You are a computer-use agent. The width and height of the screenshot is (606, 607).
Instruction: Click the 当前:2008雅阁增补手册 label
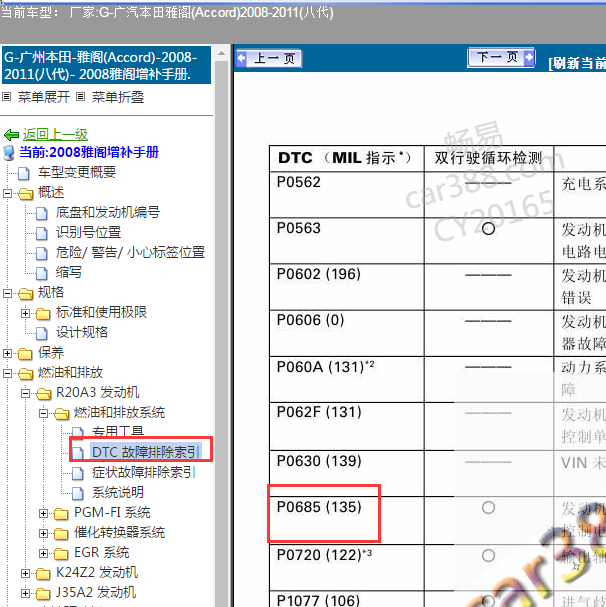[x=89, y=153]
